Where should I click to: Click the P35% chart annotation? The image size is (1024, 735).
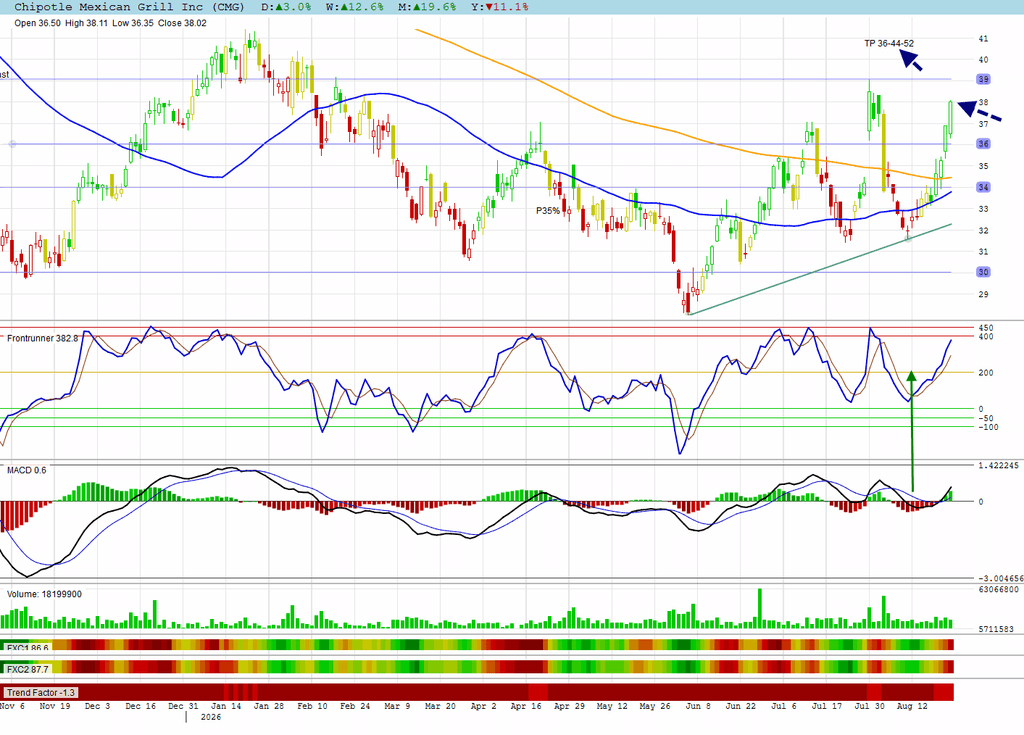[x=548, y=210]
